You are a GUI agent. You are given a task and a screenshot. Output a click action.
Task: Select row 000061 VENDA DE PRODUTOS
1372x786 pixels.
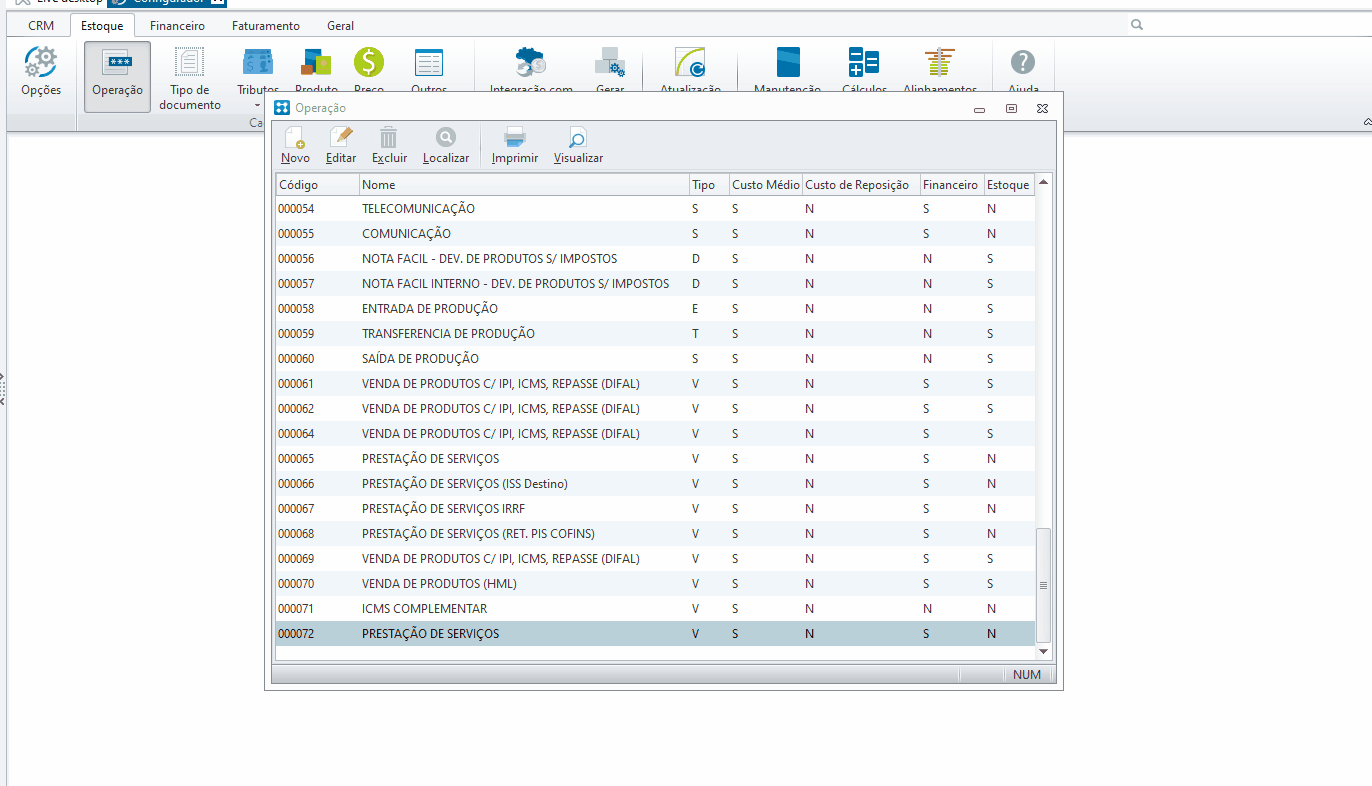(x=500, y=384)
